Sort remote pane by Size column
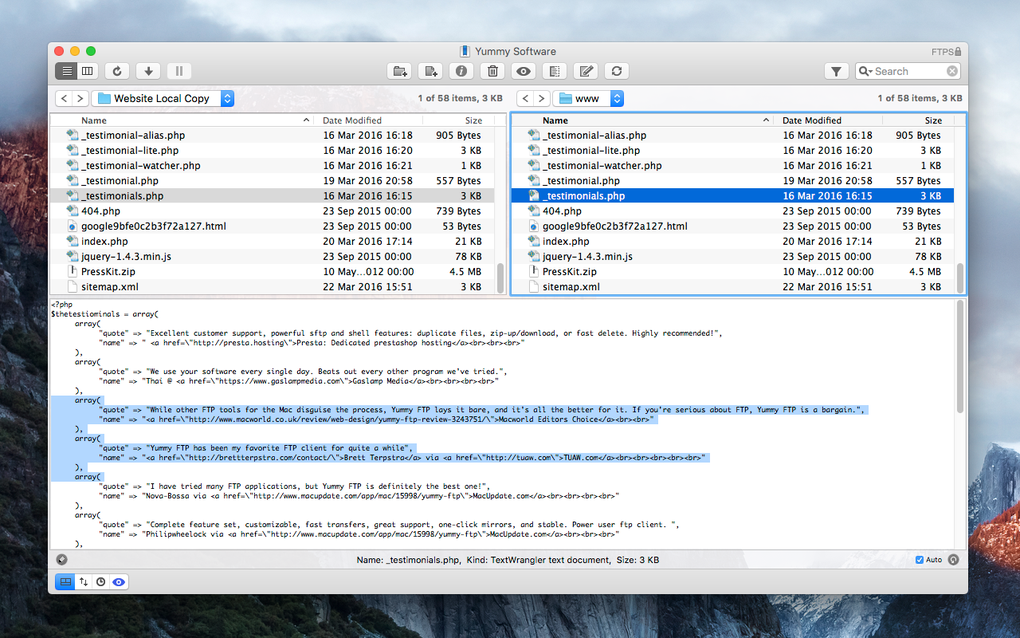 click(x=918, y=120)
